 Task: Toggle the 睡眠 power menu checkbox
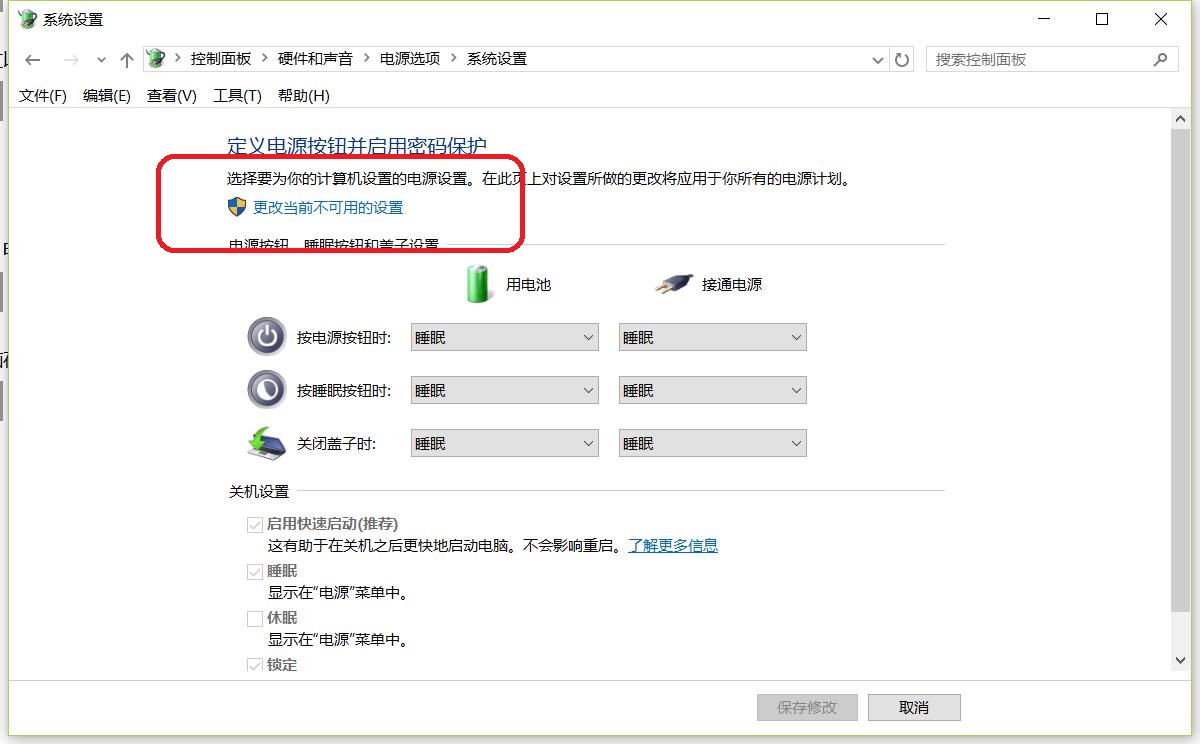coord(255,571)
